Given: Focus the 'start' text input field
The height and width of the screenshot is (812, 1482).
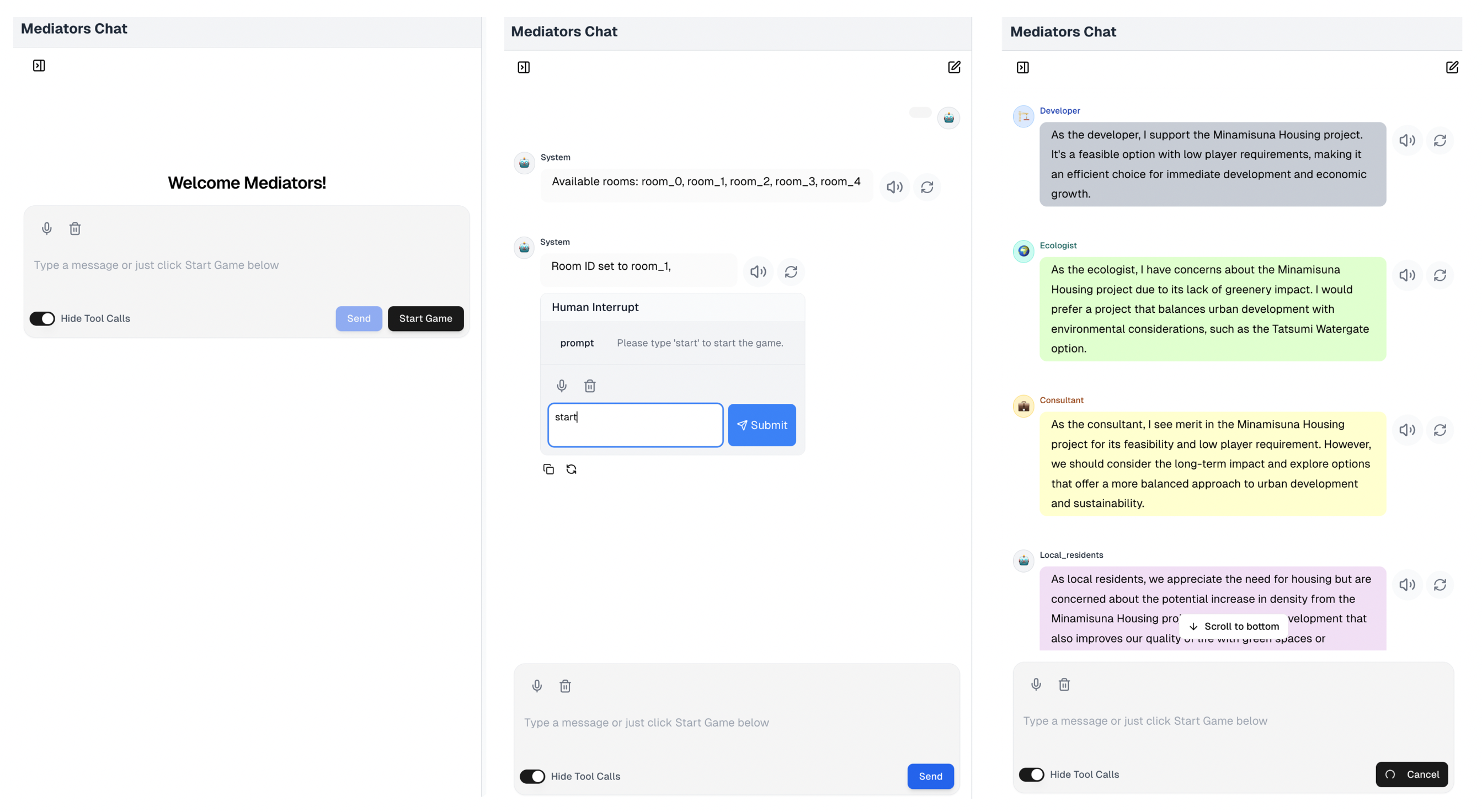Looking at the screenshot, I should click(x=635, y=425).
